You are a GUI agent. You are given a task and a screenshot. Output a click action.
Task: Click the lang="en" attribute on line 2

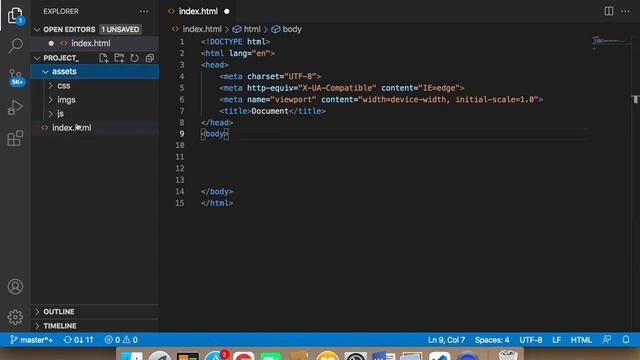249,53
